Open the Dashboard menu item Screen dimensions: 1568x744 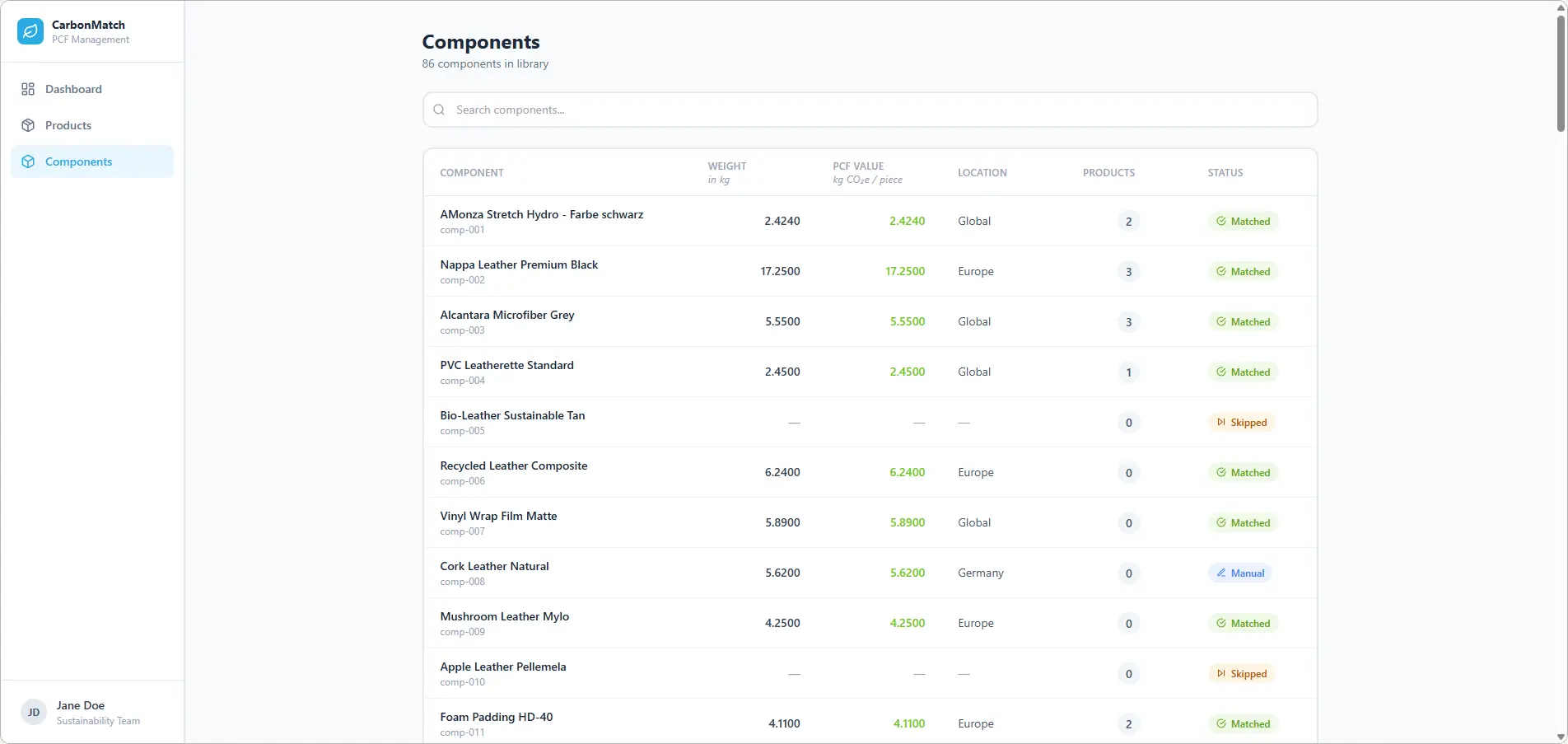pos(73,89)
